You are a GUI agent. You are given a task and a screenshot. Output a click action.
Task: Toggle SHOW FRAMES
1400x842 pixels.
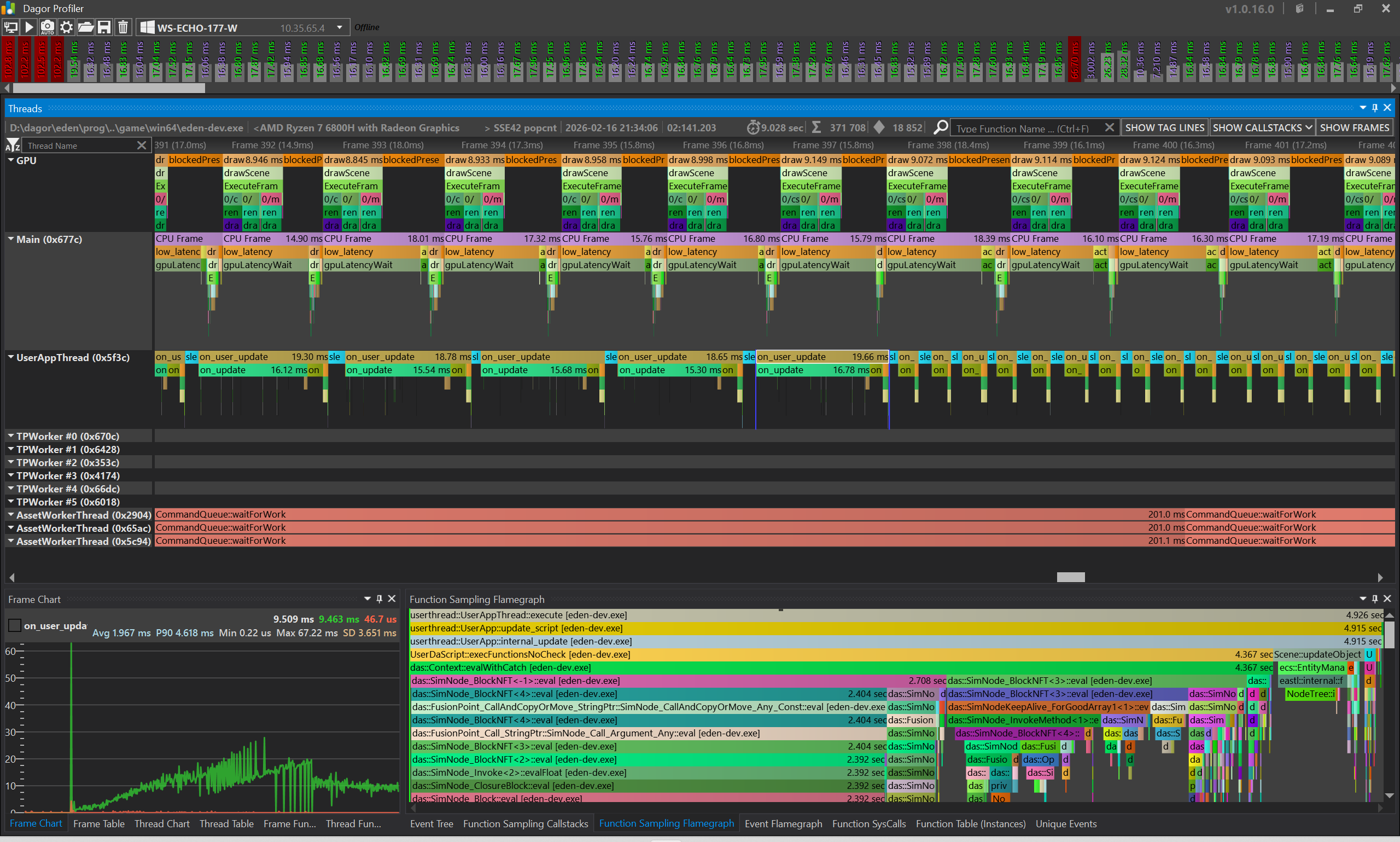pos(1354,127)
